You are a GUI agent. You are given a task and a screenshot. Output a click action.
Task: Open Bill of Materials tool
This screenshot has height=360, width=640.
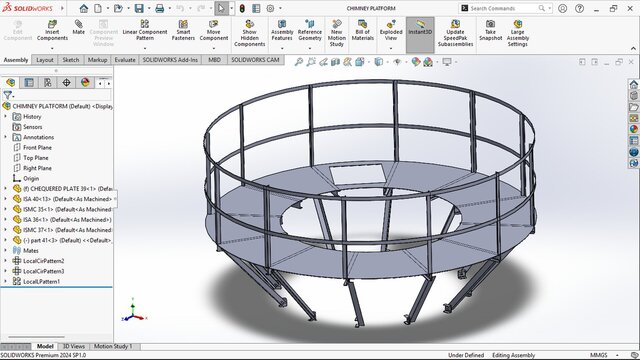[362, 31]
